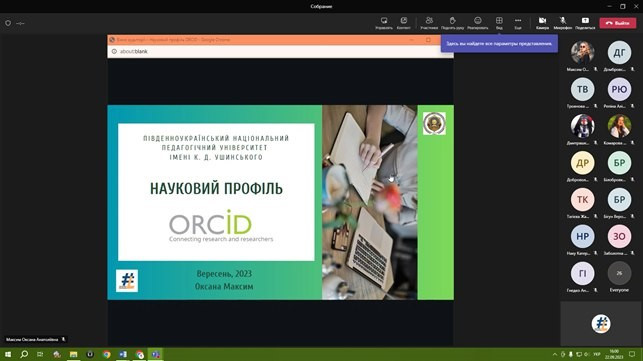Click the about:blank address bar
The width and height of the screenshot is (643, 361).
coord(280,51)
